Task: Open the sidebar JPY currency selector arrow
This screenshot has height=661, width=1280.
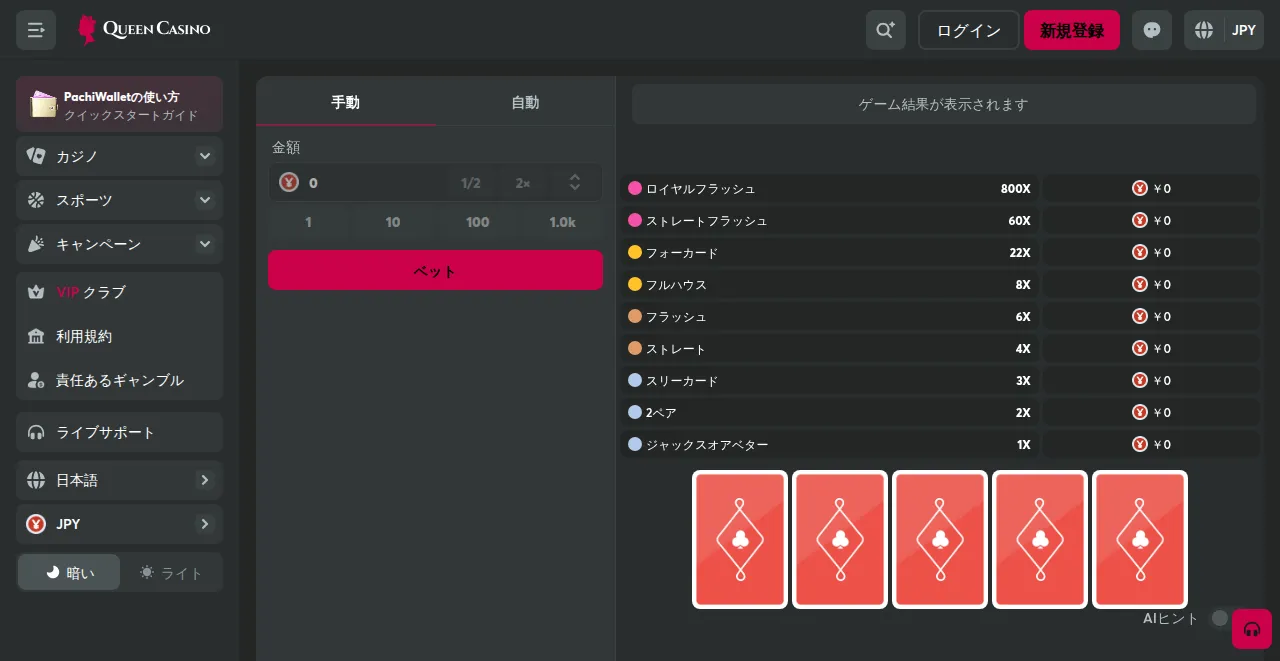Action: tap(205, 524)
